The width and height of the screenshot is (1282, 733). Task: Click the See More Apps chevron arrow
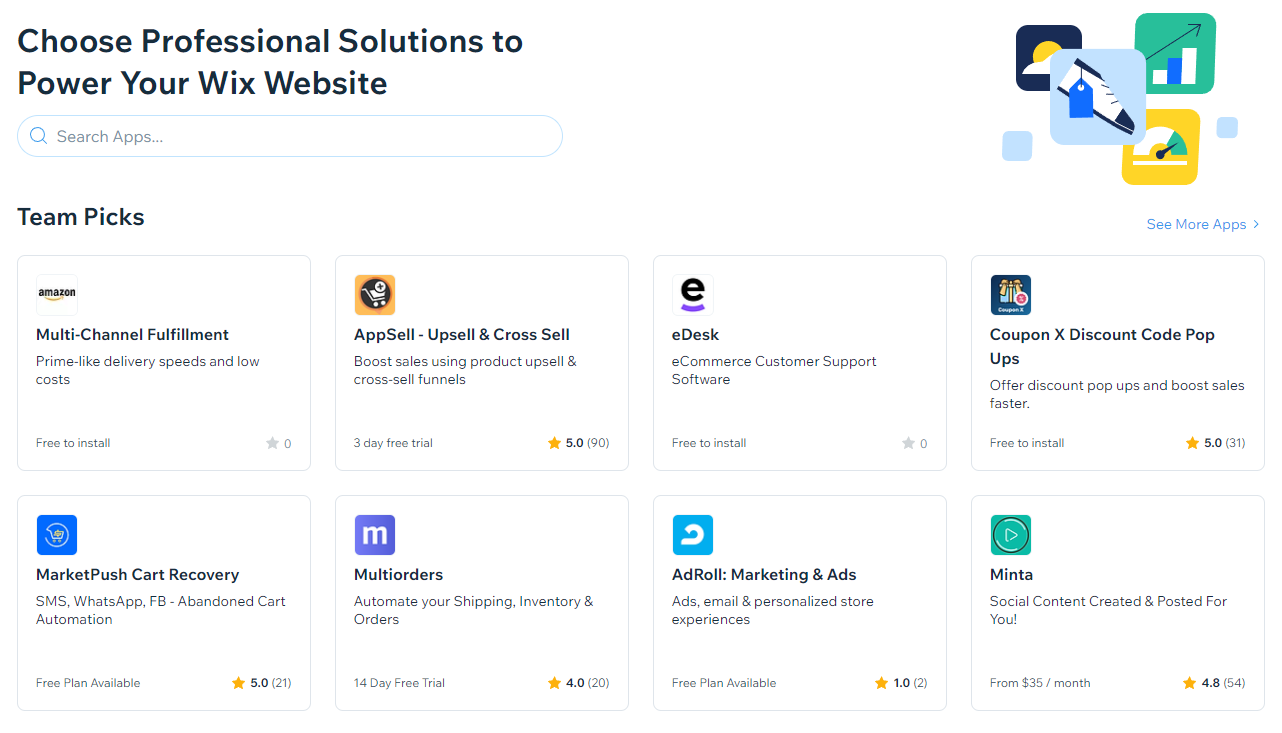1257,225
